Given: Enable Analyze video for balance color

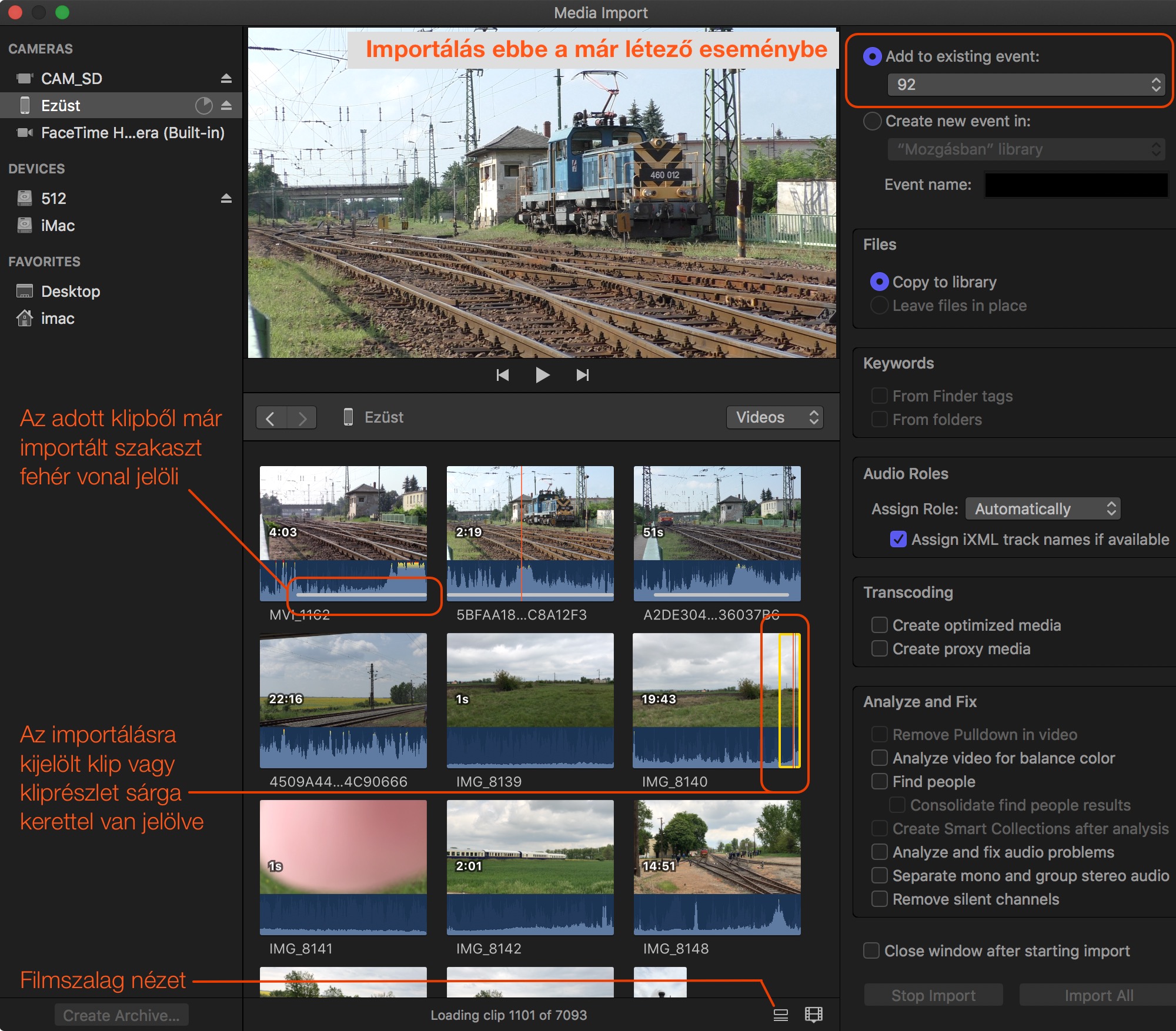Looking at the screenshot, I should 880,758.
